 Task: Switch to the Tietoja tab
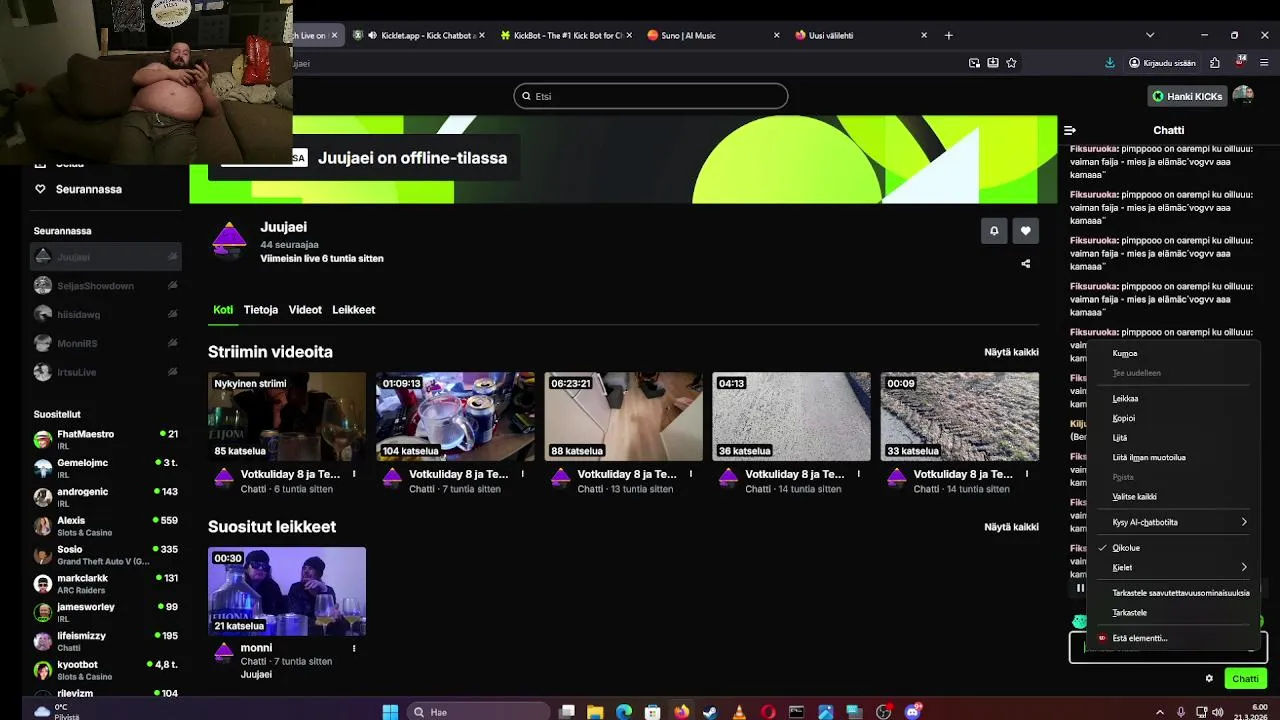[x=261, y=310]
